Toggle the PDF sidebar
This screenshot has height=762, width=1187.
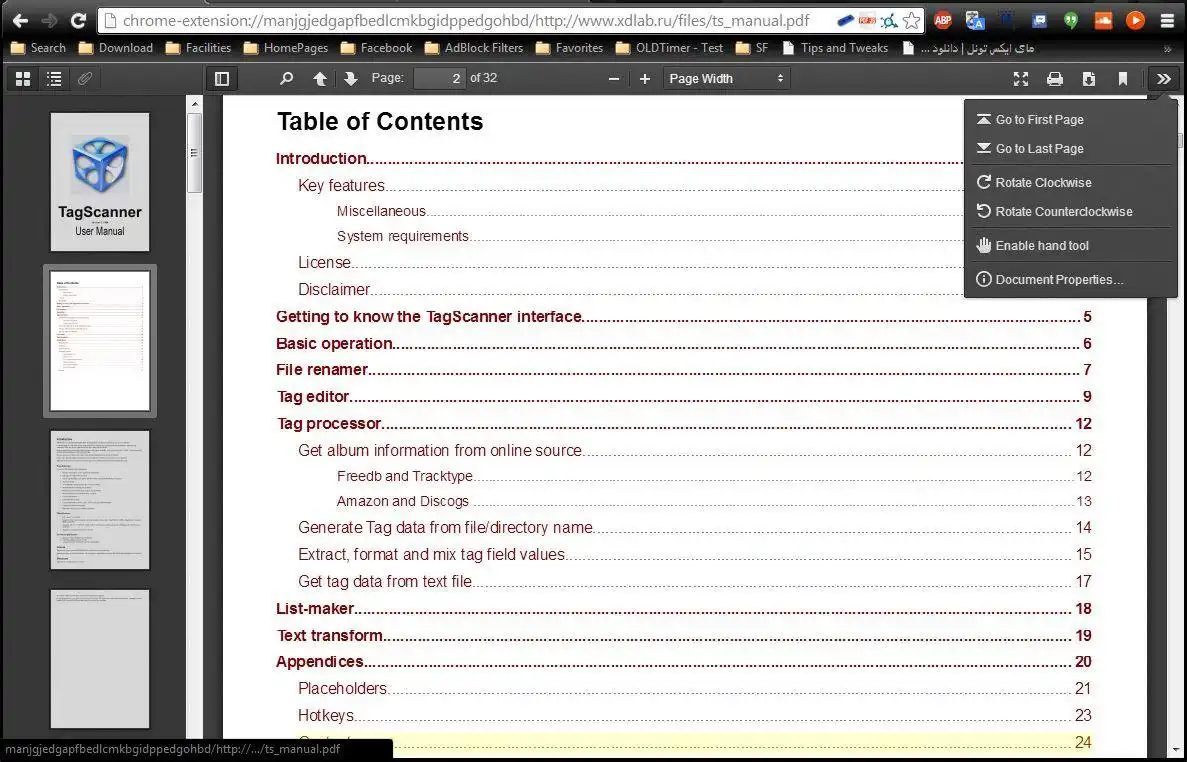pyautogui.click(x=222, y=79)
